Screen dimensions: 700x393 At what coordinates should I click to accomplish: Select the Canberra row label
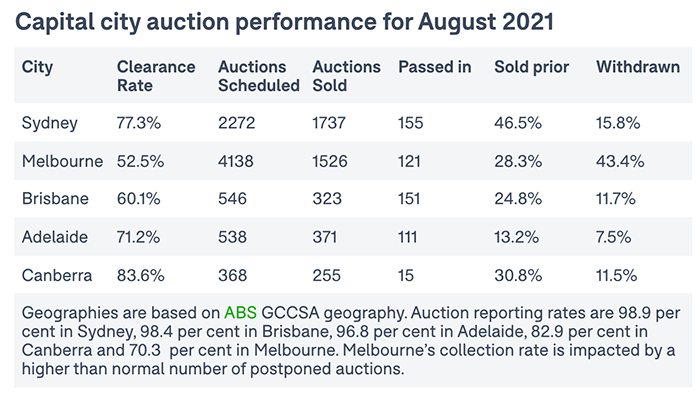click(x=57, y=275)
